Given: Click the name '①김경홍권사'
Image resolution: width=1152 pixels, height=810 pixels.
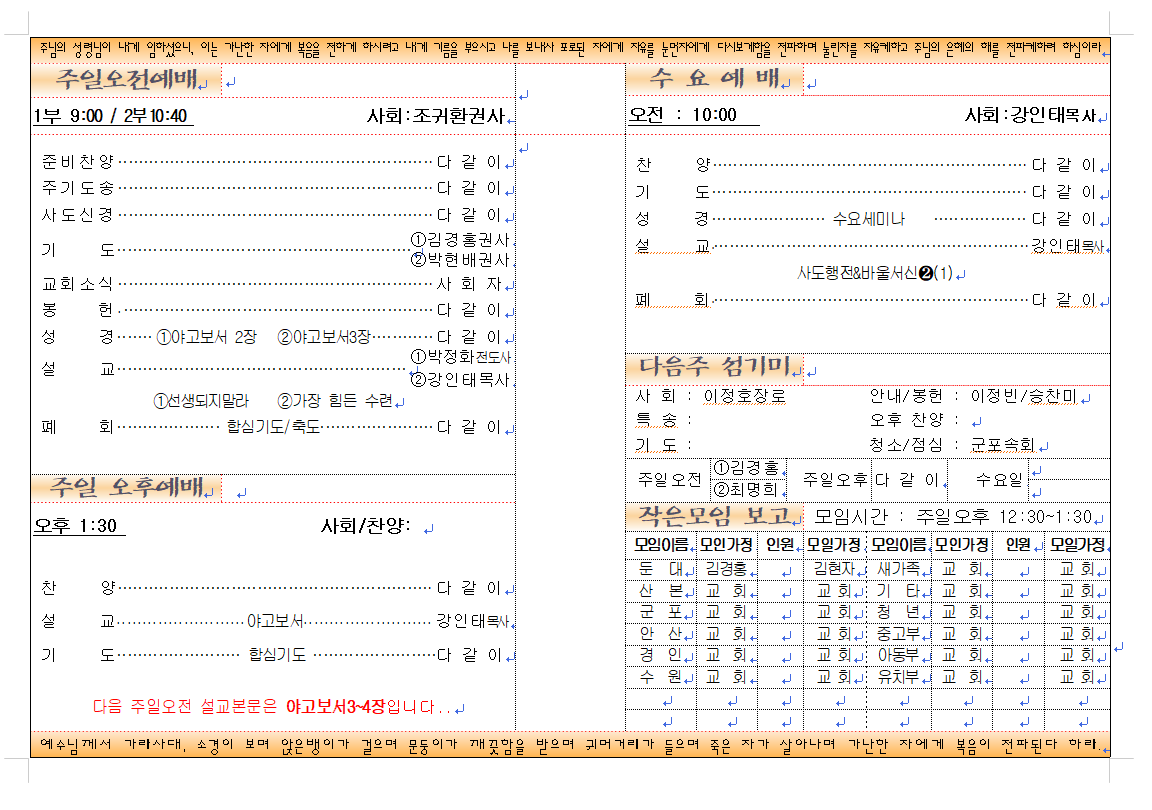Looking at the screenshot, I should tap(460, 240).
